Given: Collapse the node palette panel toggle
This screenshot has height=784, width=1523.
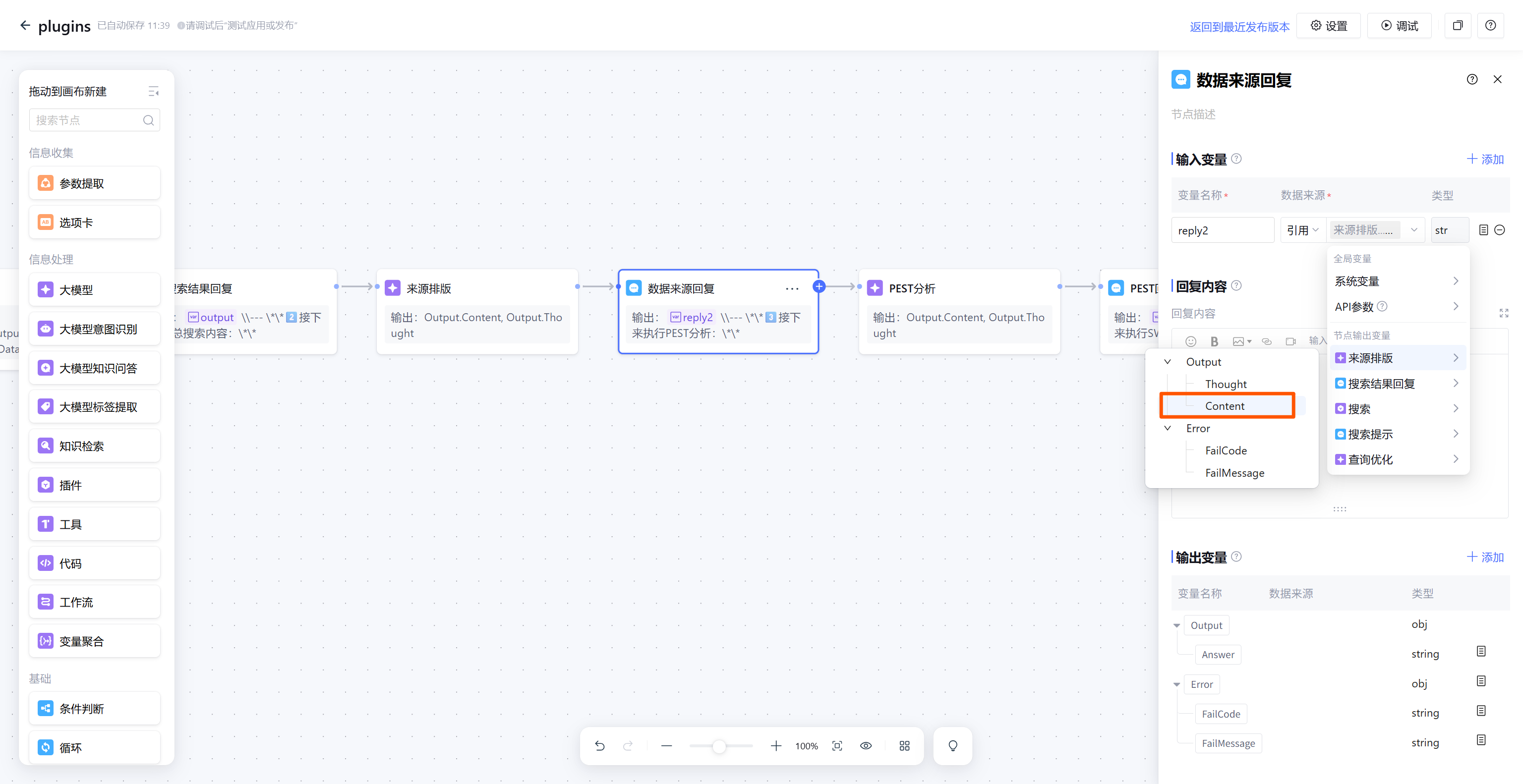Looking at the screenshot, I should pos(153,92).
